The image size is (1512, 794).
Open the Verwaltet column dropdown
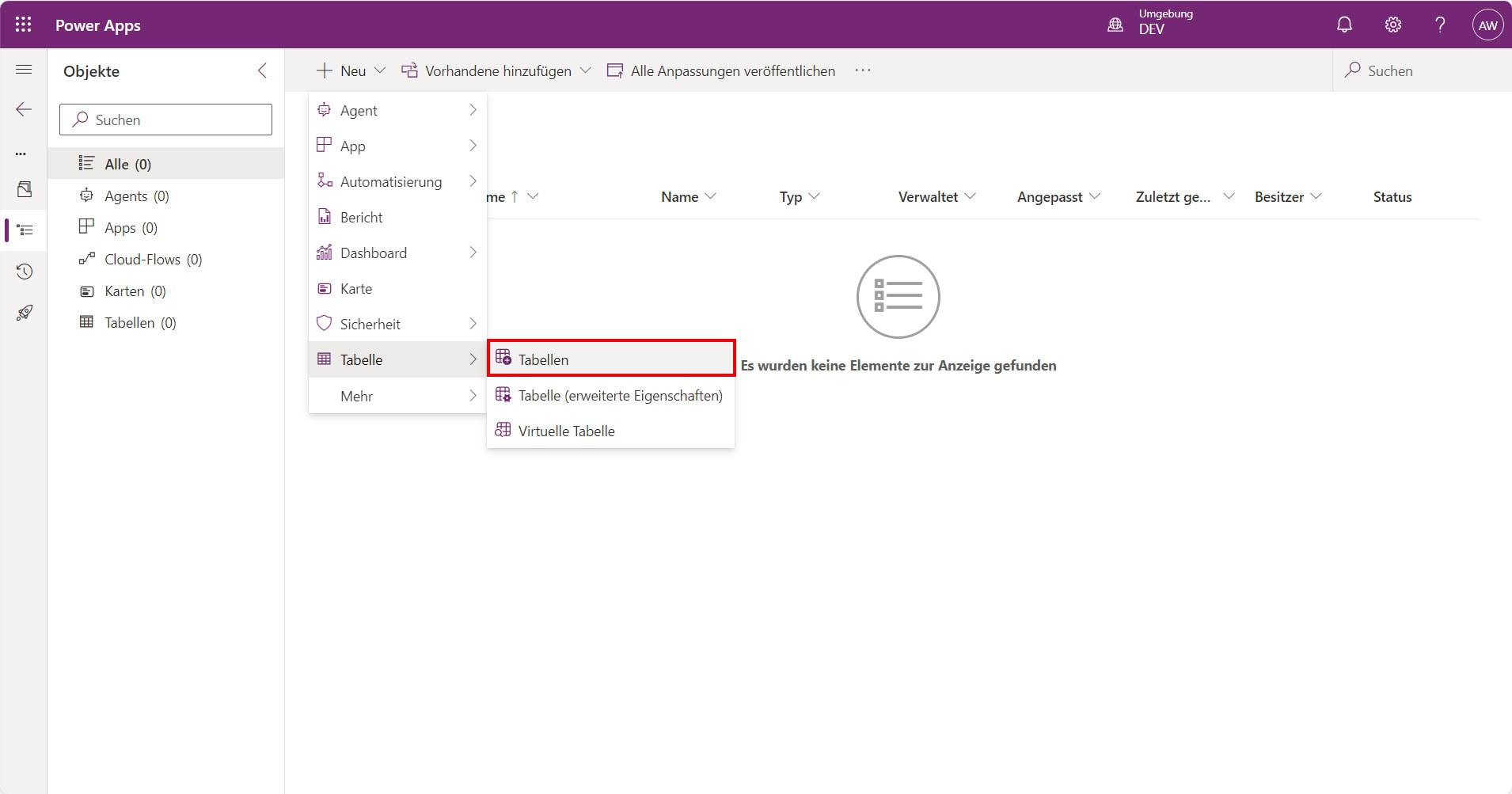(936, 196)
